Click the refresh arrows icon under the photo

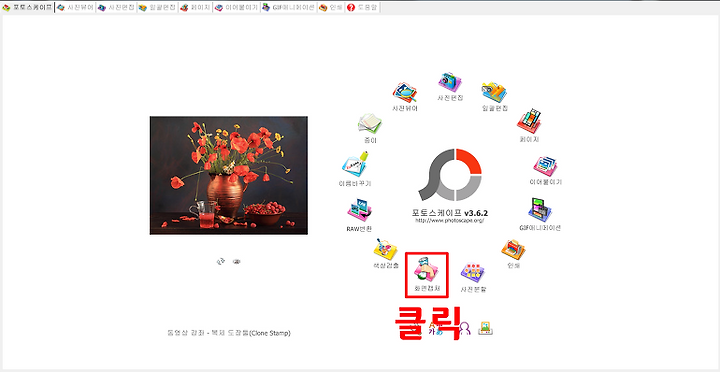(221, 262)
